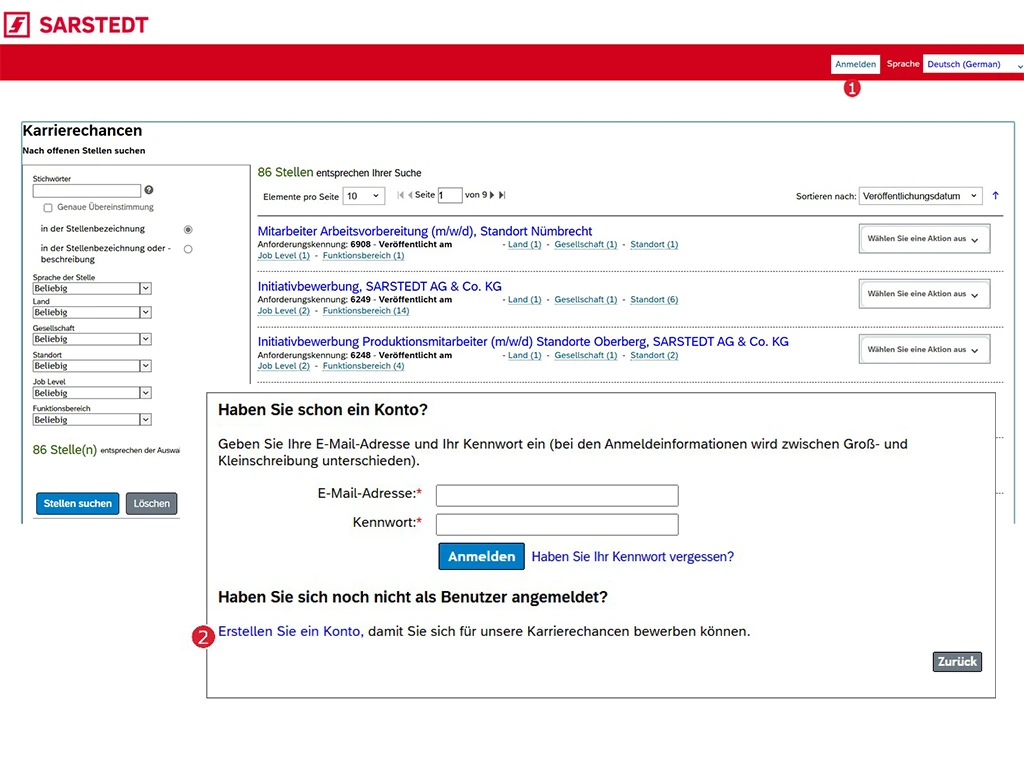
Task: Open the Sprache language dropdown
Action: (973, 64)
